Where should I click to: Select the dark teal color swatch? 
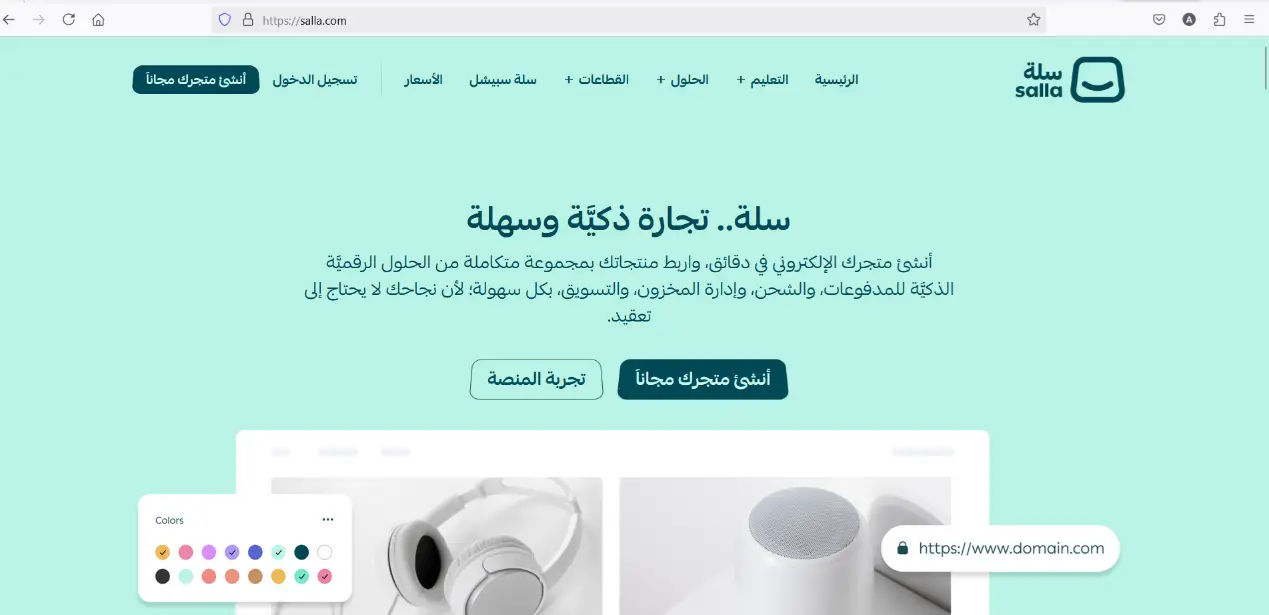point(301,552)
